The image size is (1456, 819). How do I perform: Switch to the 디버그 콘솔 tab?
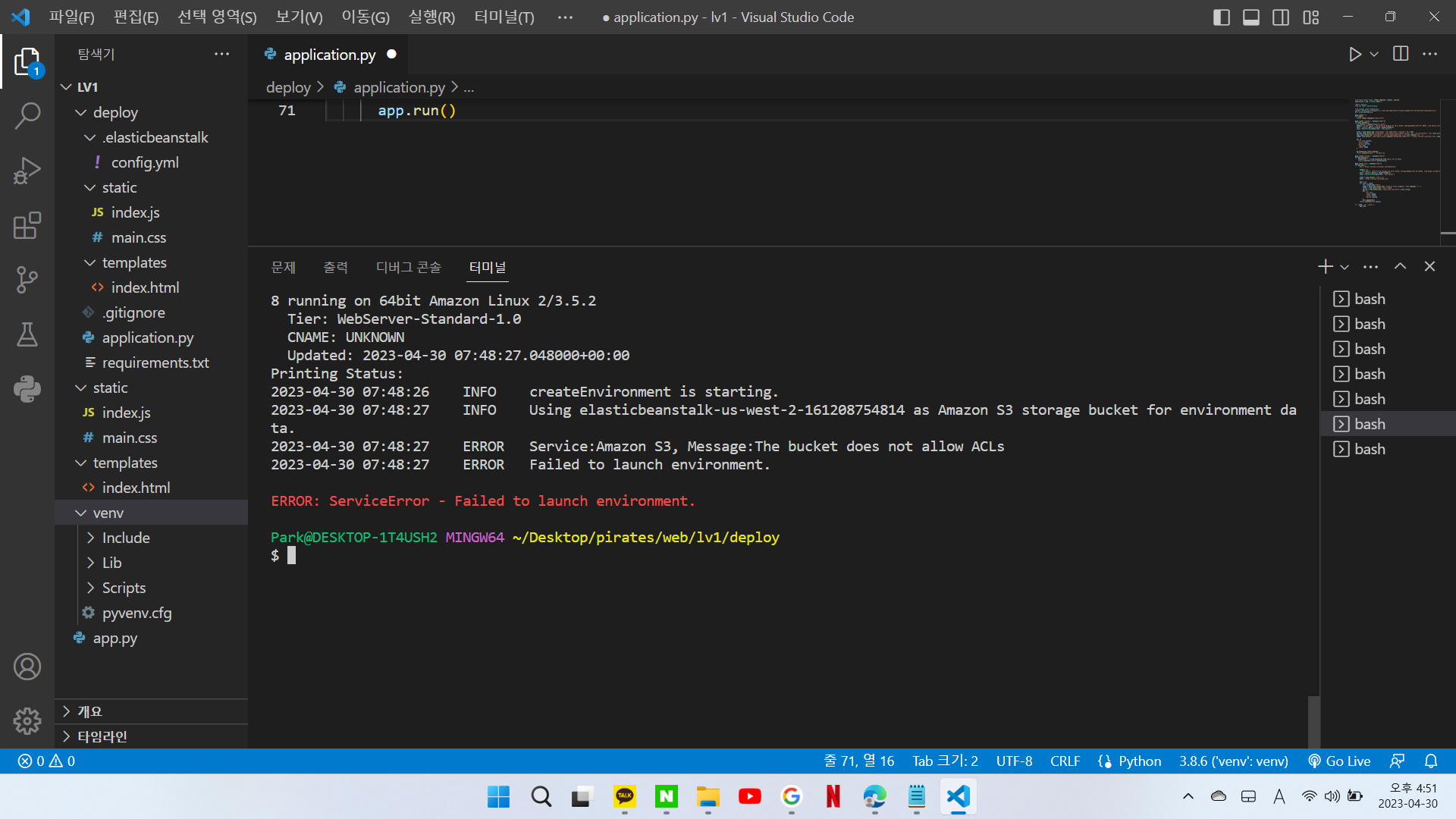click(409, 267)
